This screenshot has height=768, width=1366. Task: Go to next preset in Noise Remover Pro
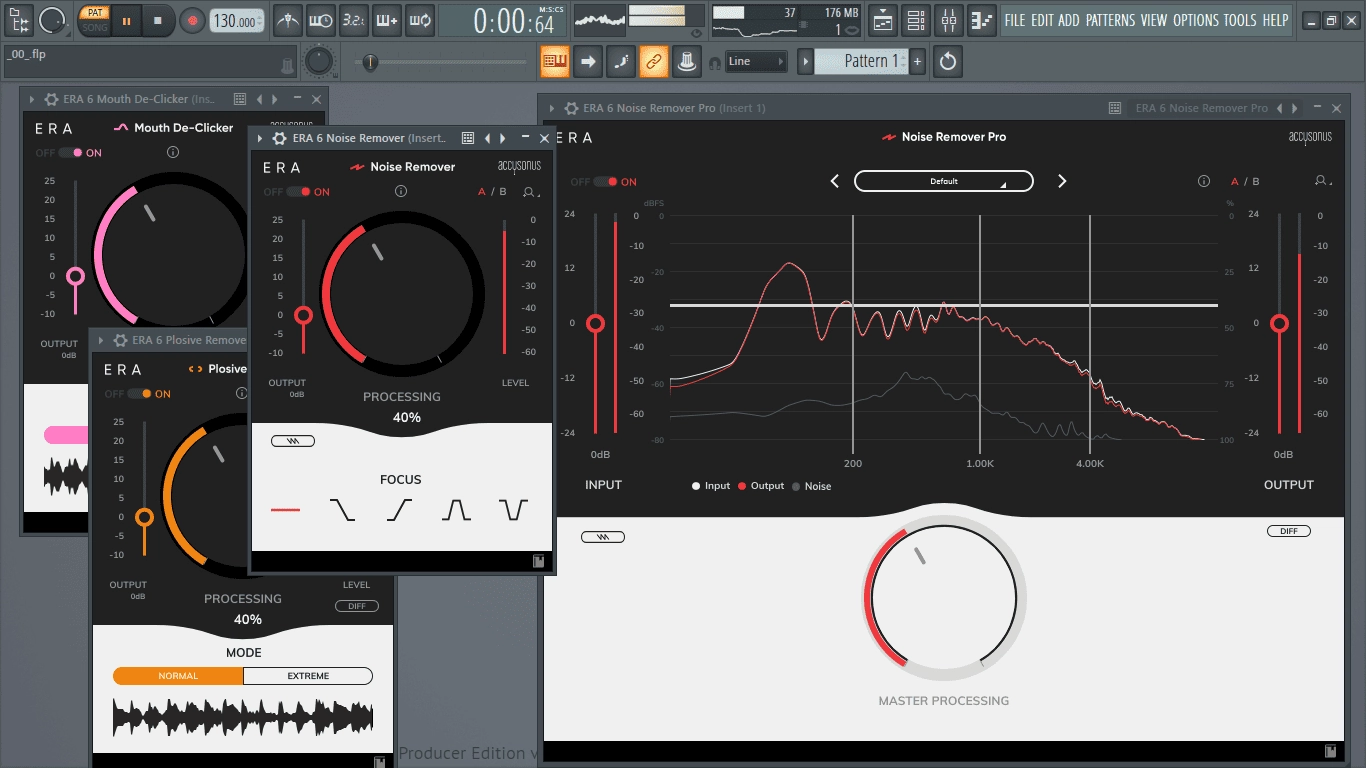(x=1062, y=181)
